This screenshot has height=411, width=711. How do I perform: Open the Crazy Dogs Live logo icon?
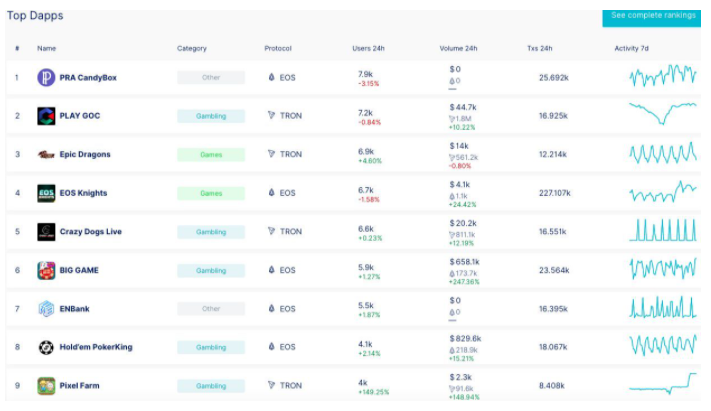coord(46,232)
